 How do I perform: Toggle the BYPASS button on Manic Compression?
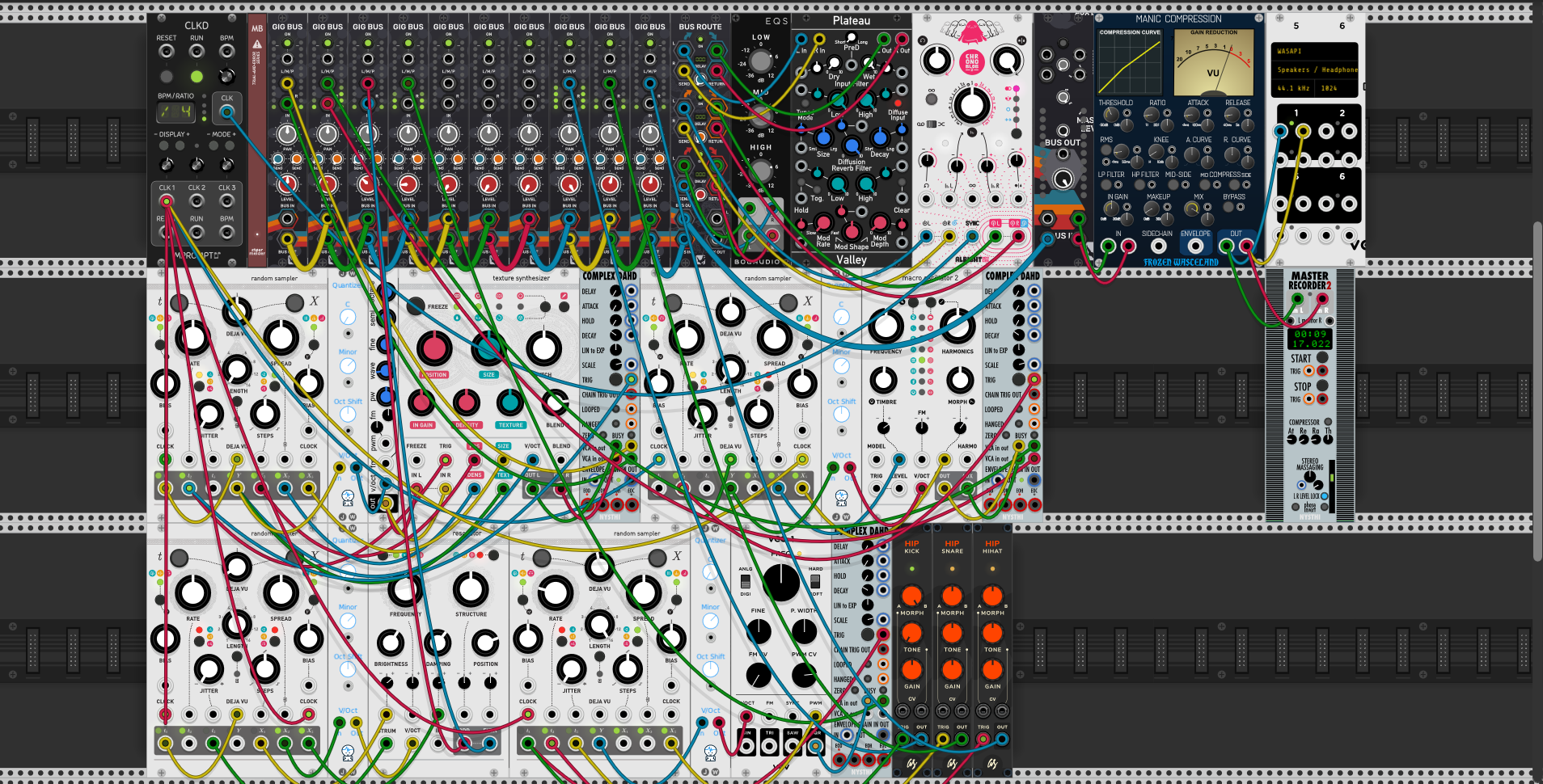(1228, 207)
